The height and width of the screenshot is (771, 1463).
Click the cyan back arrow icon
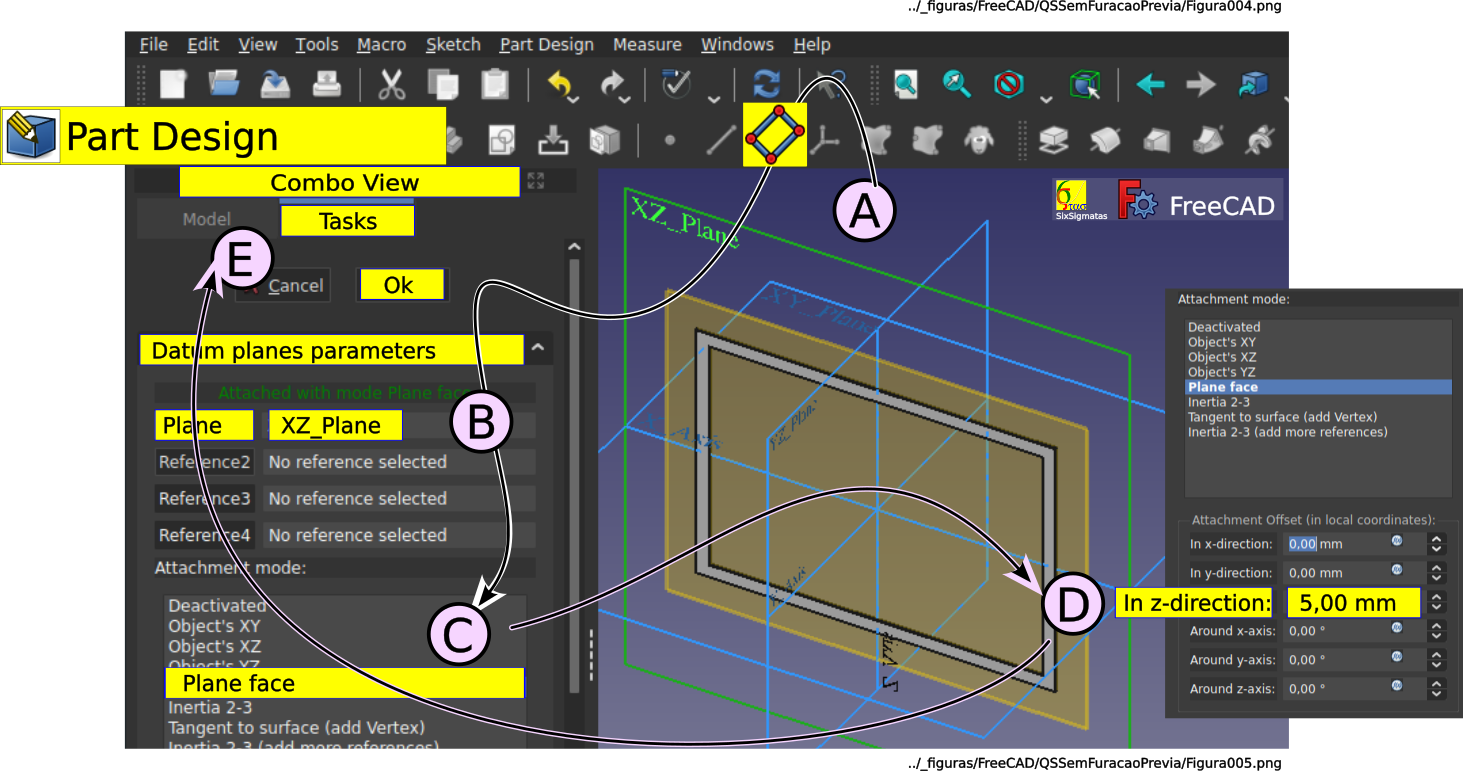coord(1150,84)
